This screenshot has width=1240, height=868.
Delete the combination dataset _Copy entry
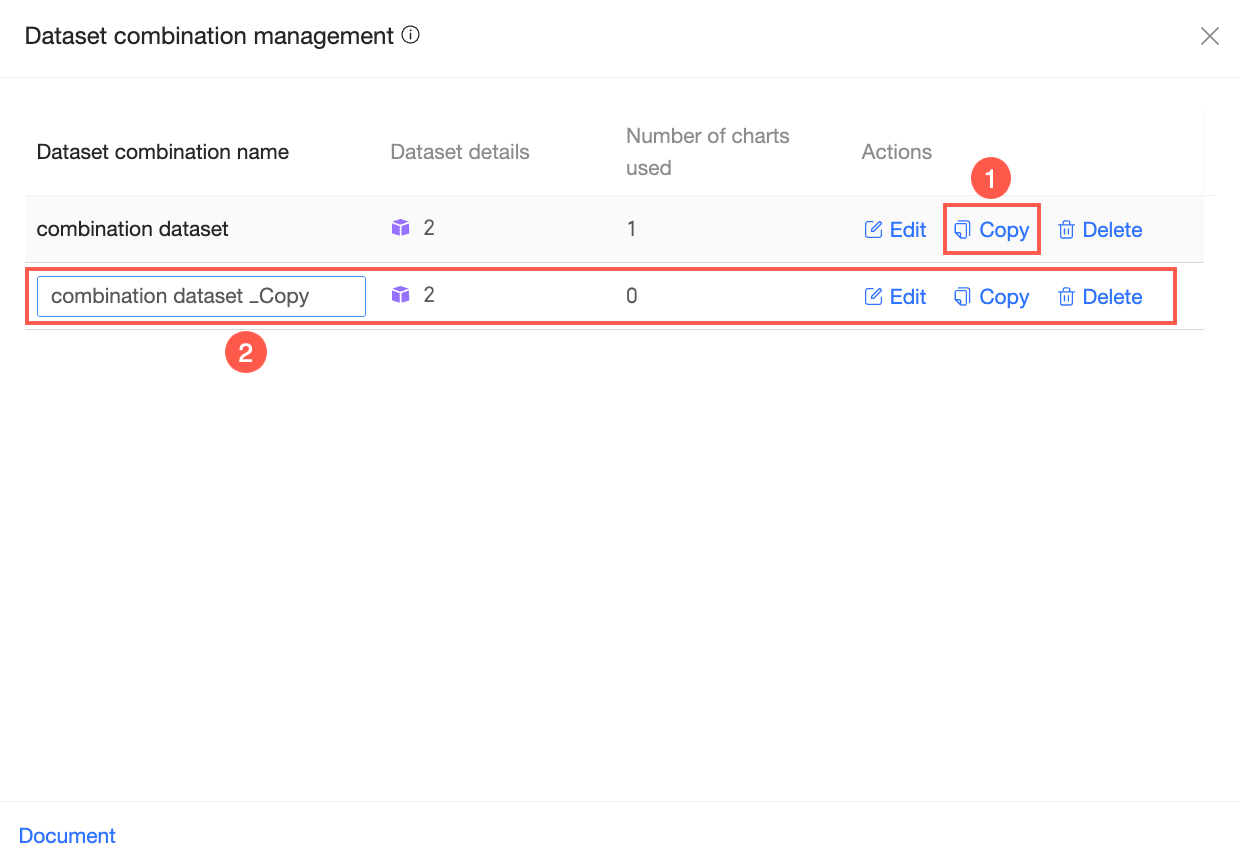[1100, 297]
